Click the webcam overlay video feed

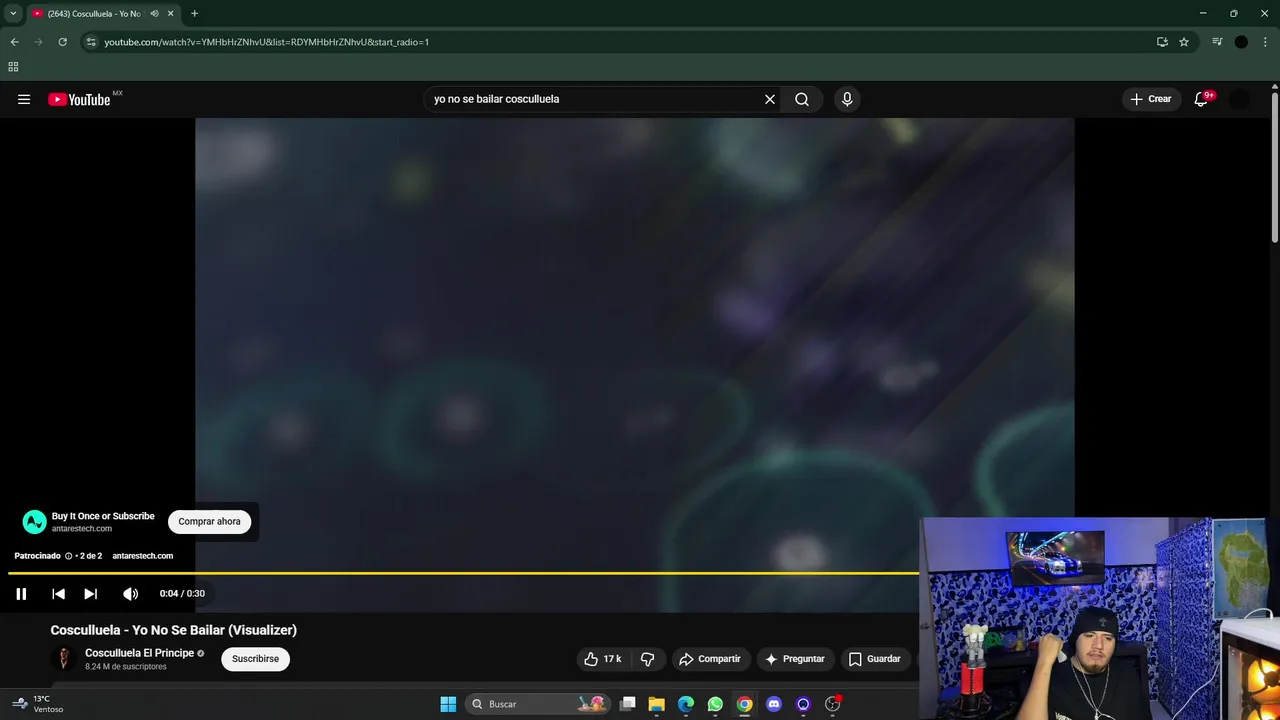[1100, 618]
